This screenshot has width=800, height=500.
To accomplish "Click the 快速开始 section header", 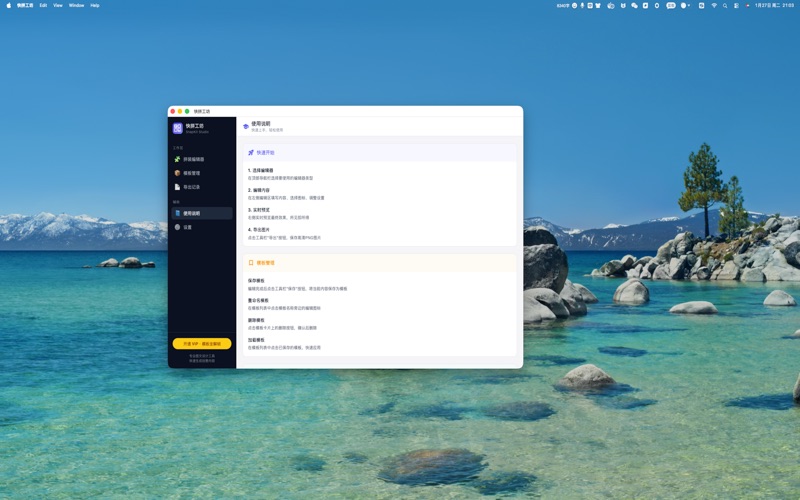I will 265,153.
